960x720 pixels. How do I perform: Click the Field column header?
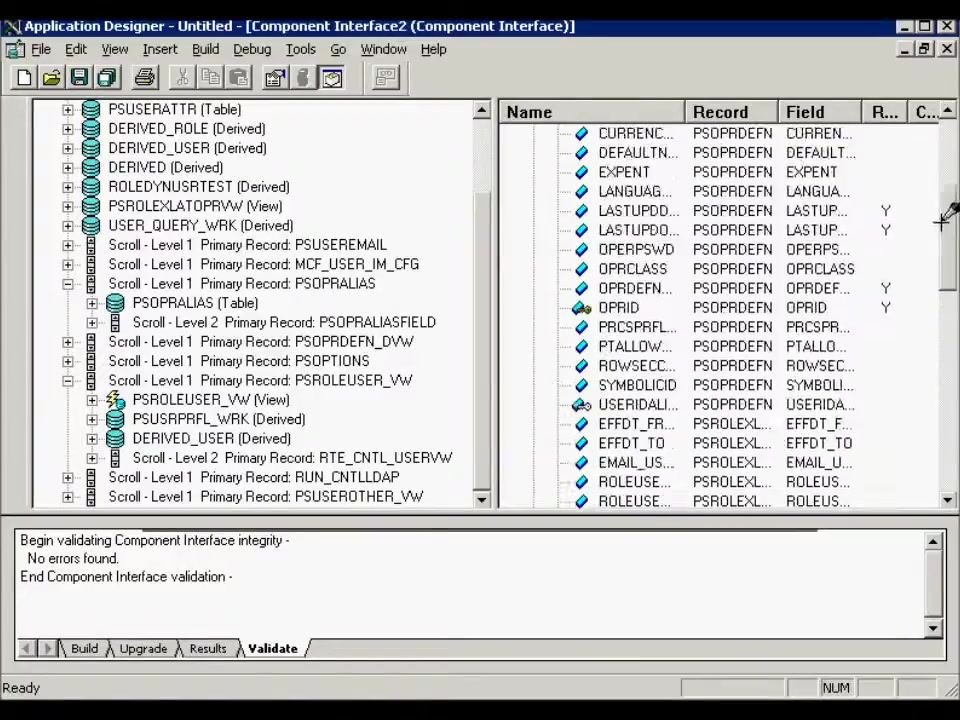click(x=820, y=112)
